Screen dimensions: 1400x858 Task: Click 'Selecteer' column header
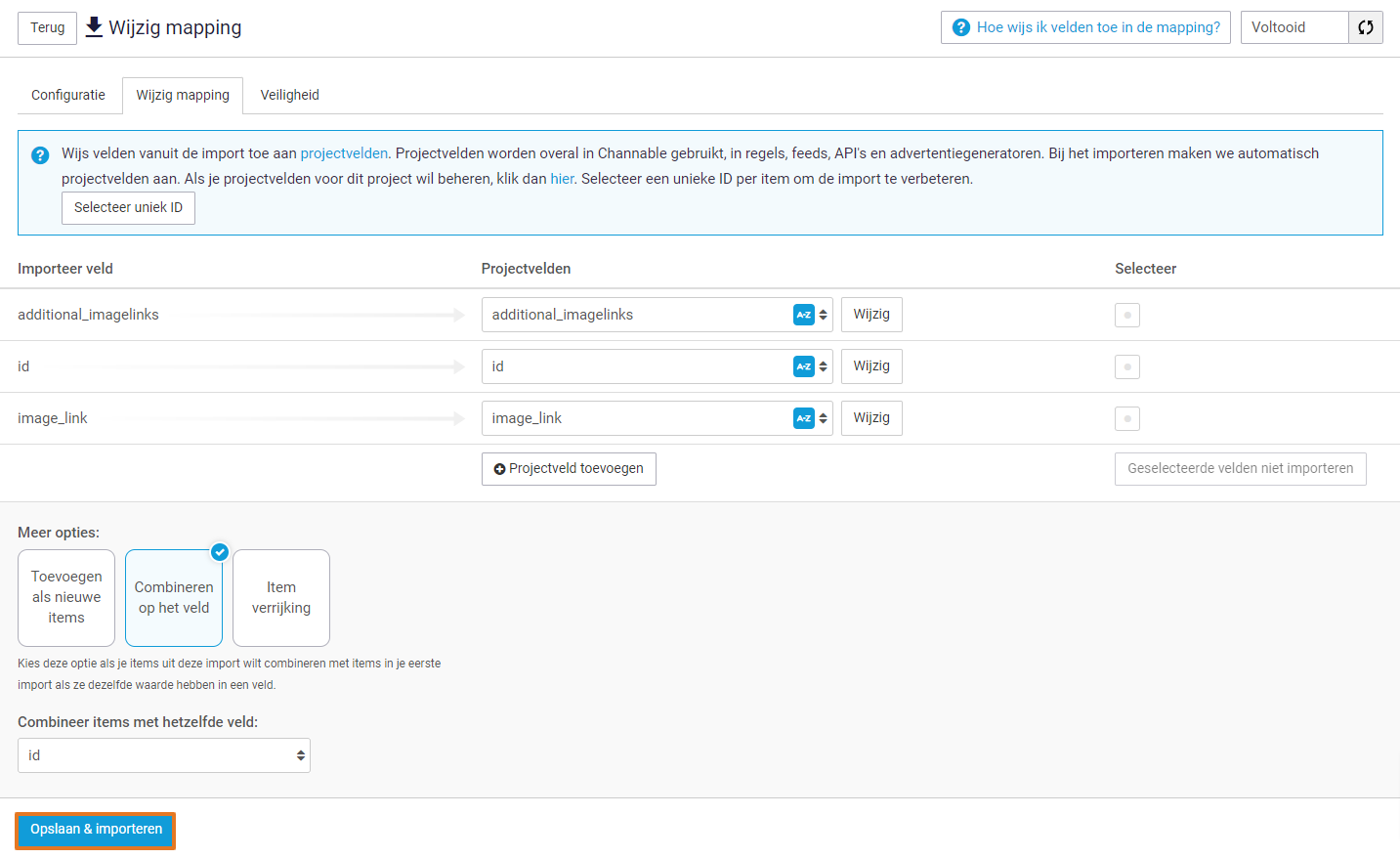tap(1145, 269)
